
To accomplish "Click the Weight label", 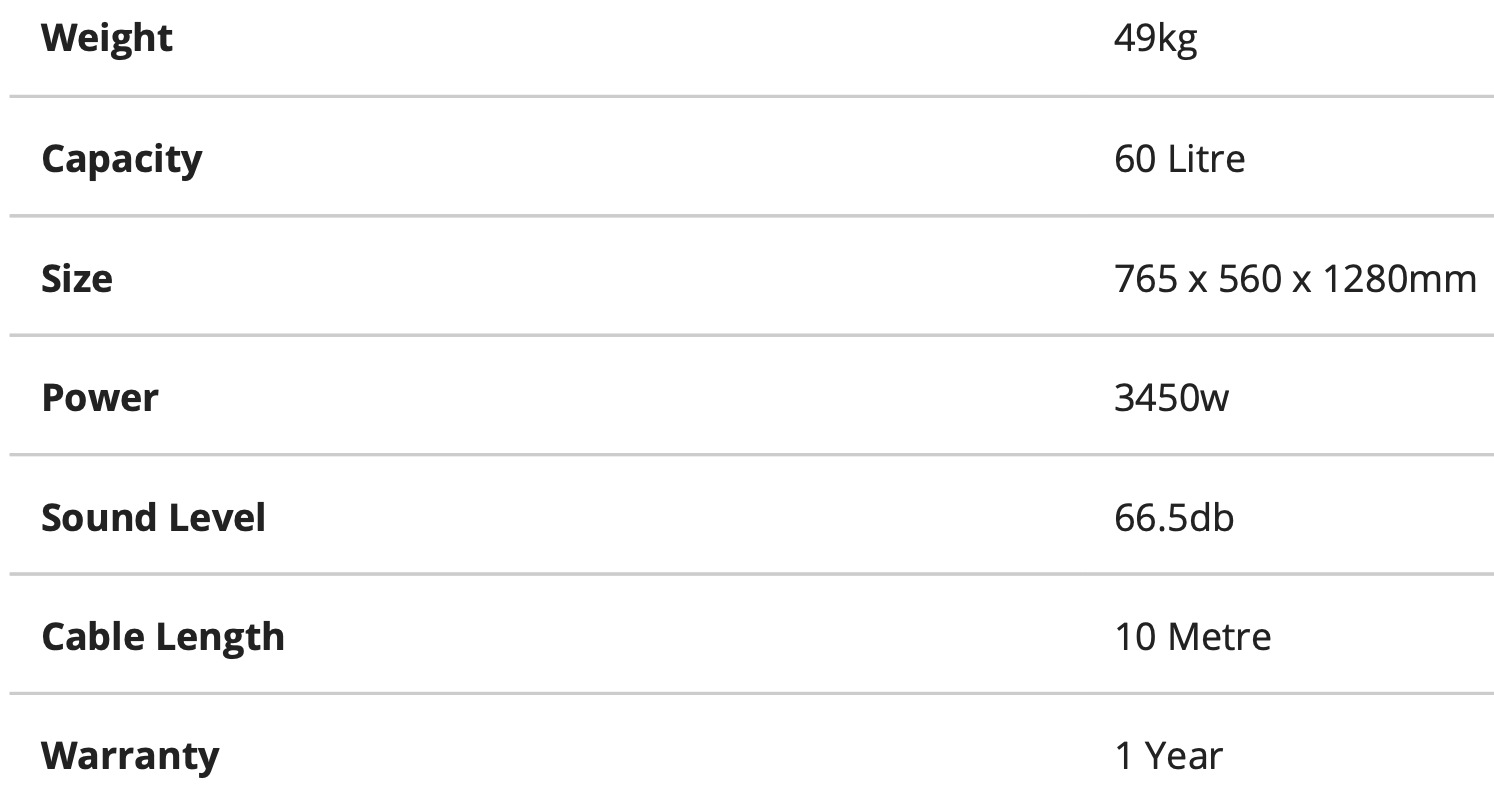I will pyautogui.click(x=107, y=39).
